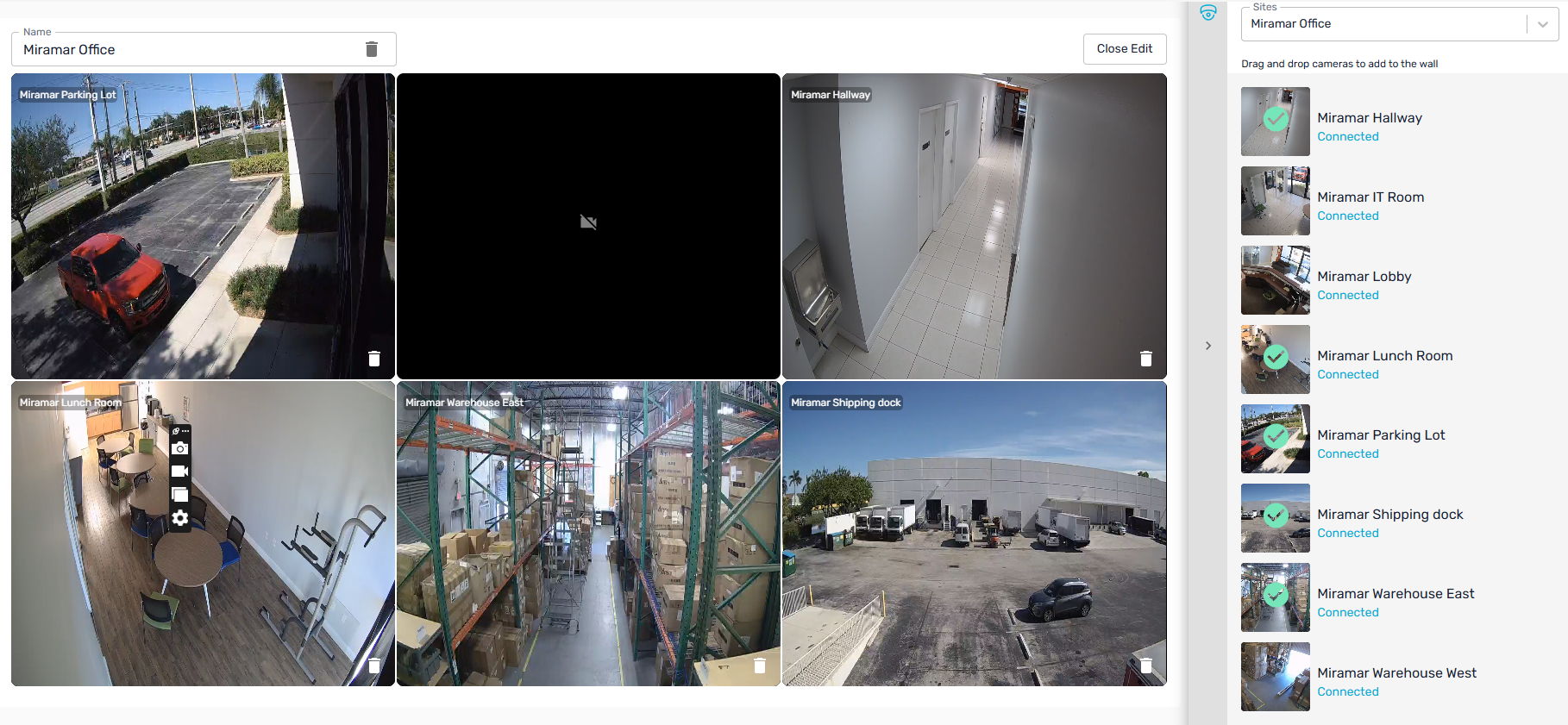The width and height of the screenshot is (1568, 725).
Task: Open settings gear on Lunch Room overlay
Action: [180, 518]
